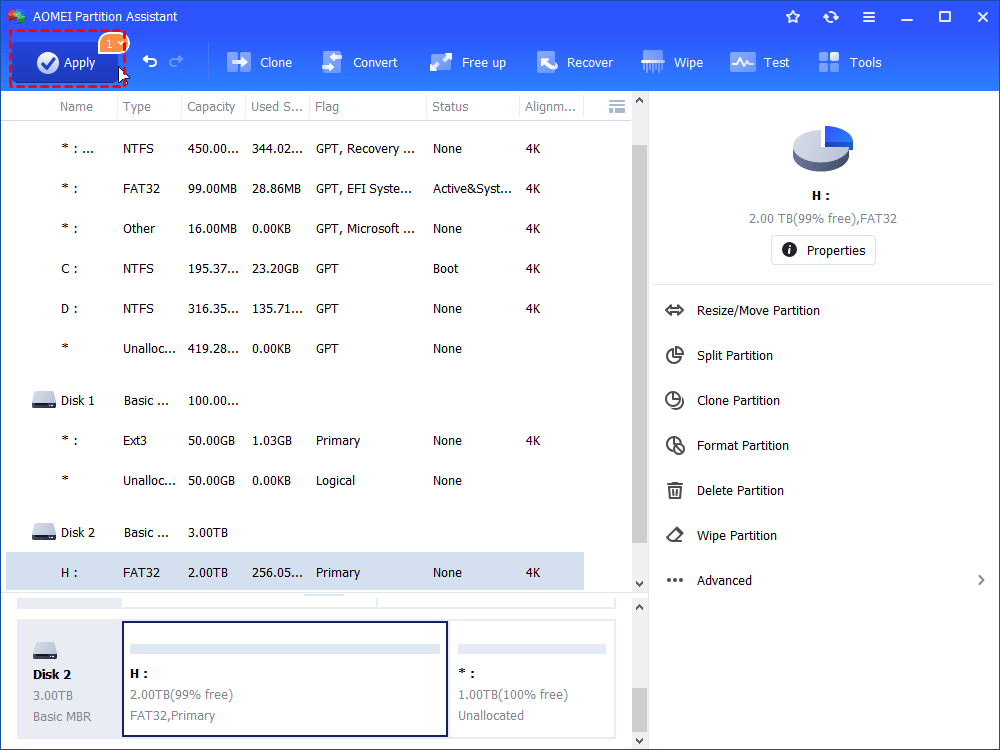Click the star favorite icon in title bar
Screen dimensions: 1000x750
[793, 17]
